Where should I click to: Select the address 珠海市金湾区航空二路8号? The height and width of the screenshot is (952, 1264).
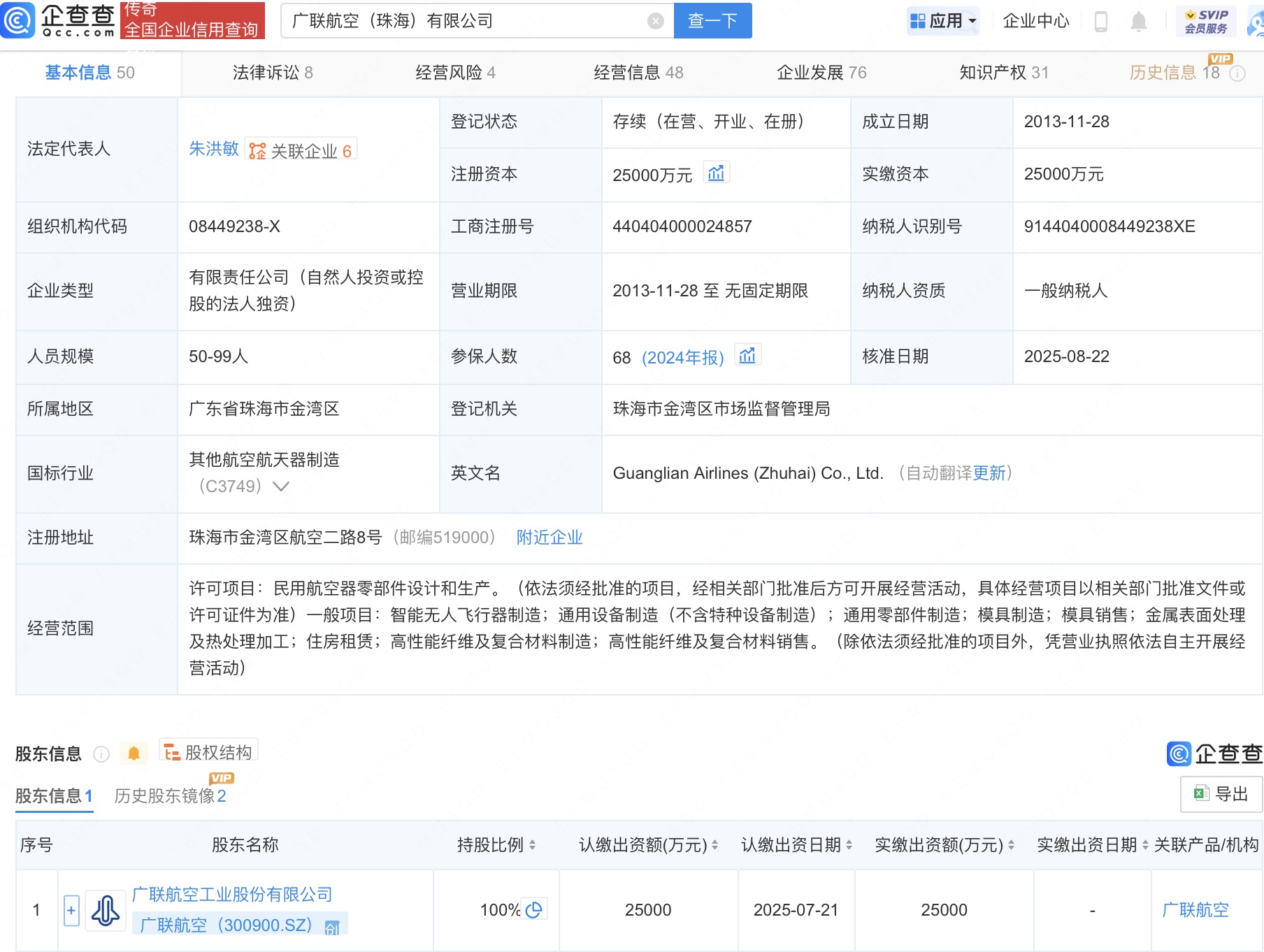click(x=285, y=538)
